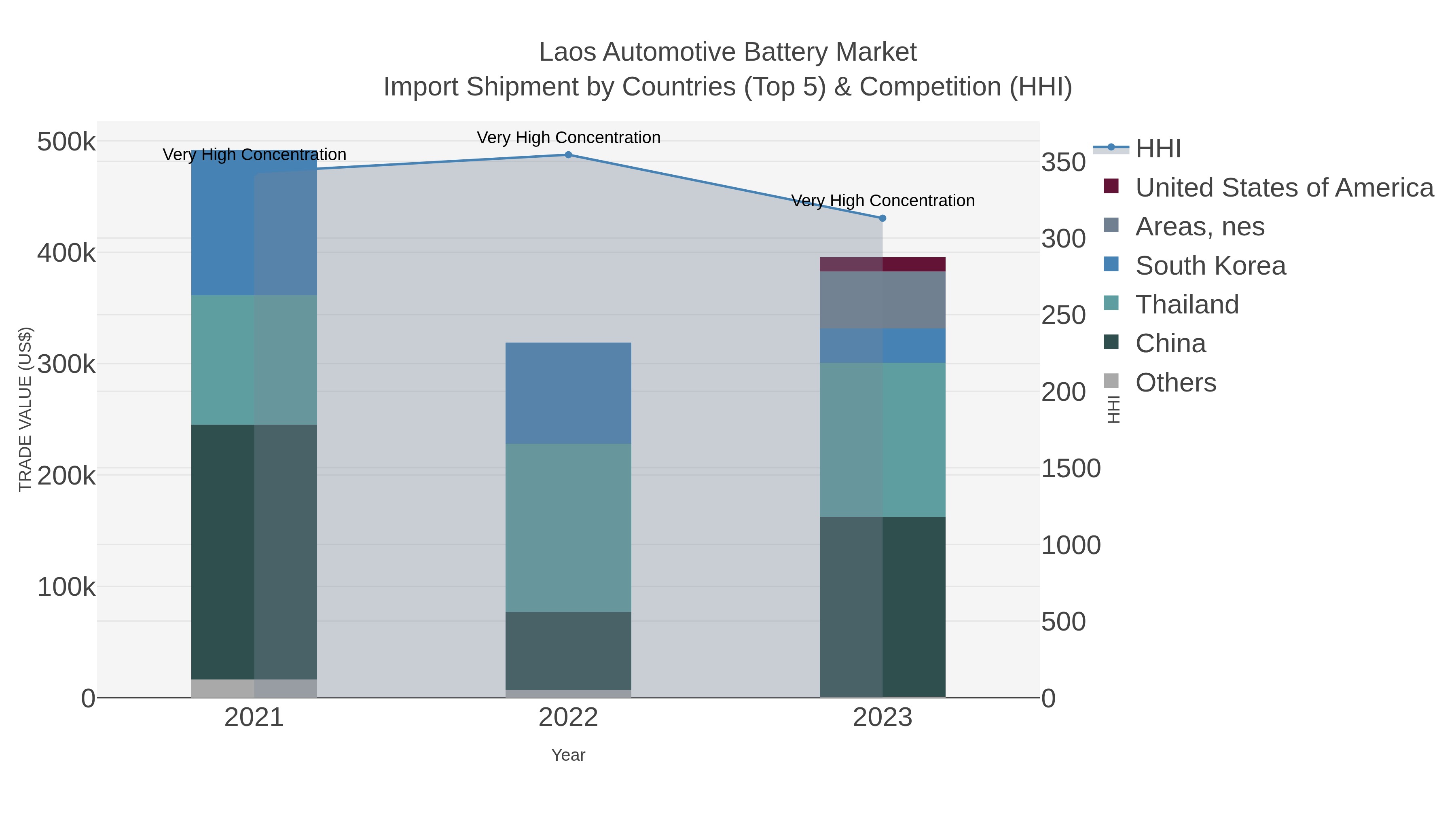Click the 2022 South Korea bar segment
This screenshot has height=819, width=1456.
(x=568, y=394)
